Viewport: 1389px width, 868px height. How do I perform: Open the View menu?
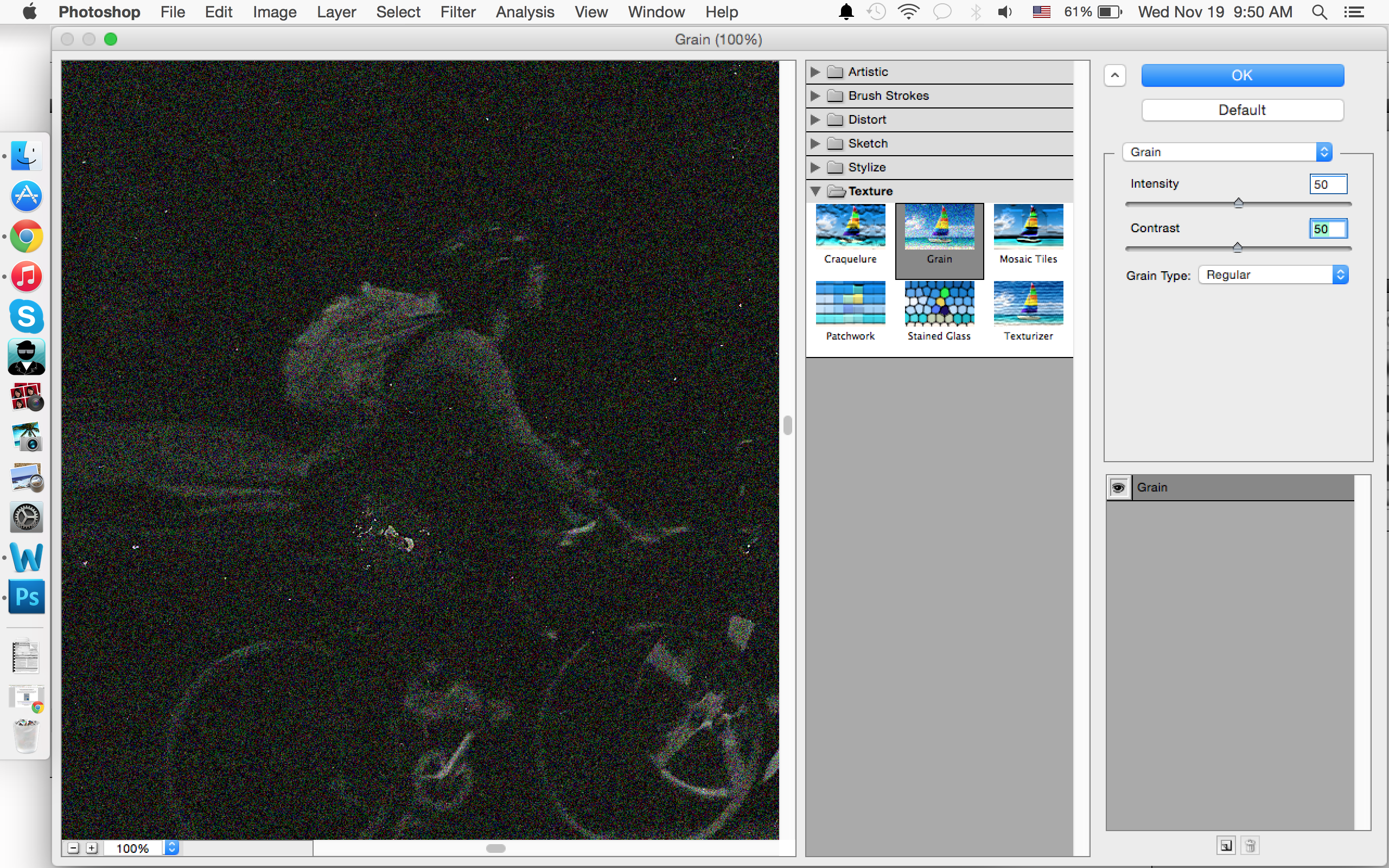click(591, 12)
